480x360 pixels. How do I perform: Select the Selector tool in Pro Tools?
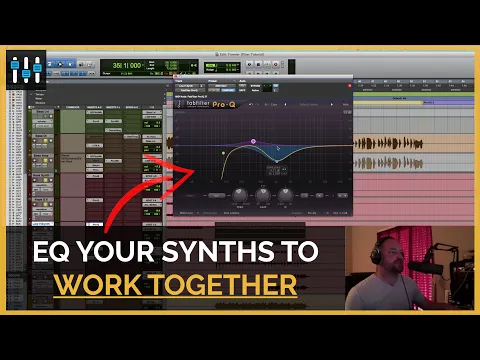[60, 64]
